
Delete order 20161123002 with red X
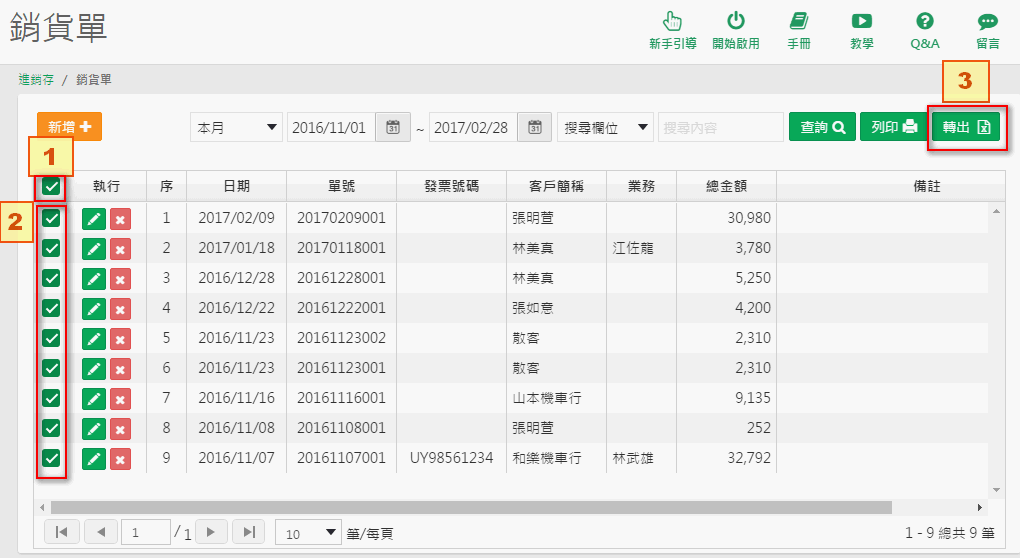[x=120, y=339]
